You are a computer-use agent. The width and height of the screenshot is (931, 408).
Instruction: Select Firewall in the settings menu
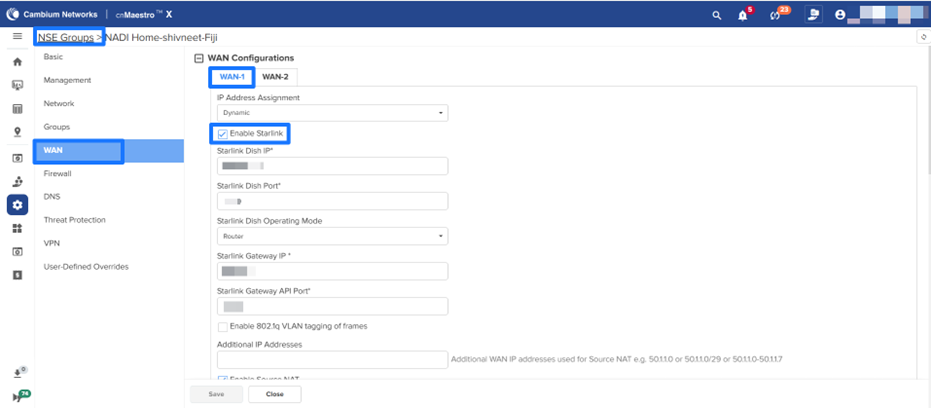[x=58, y=174]
